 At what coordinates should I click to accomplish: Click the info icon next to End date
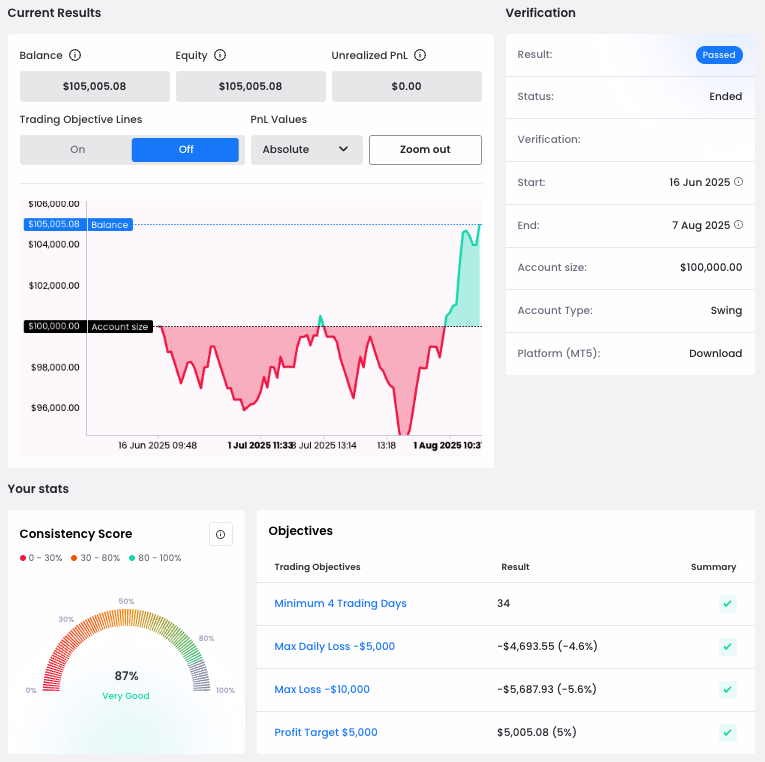(739, 225)
